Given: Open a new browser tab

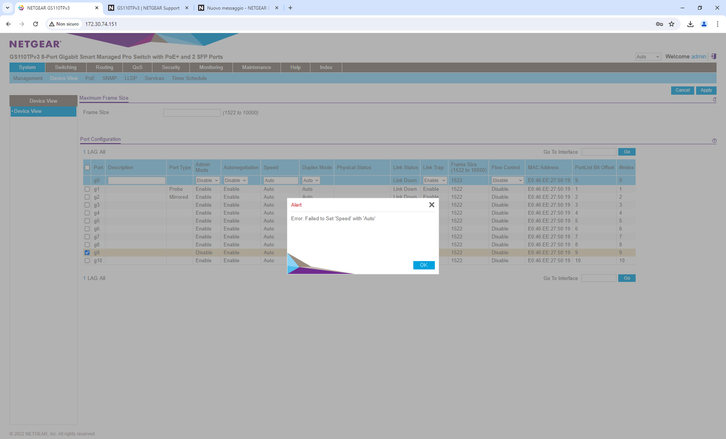Looking at the screenshot, I should [x=290, y=8].
